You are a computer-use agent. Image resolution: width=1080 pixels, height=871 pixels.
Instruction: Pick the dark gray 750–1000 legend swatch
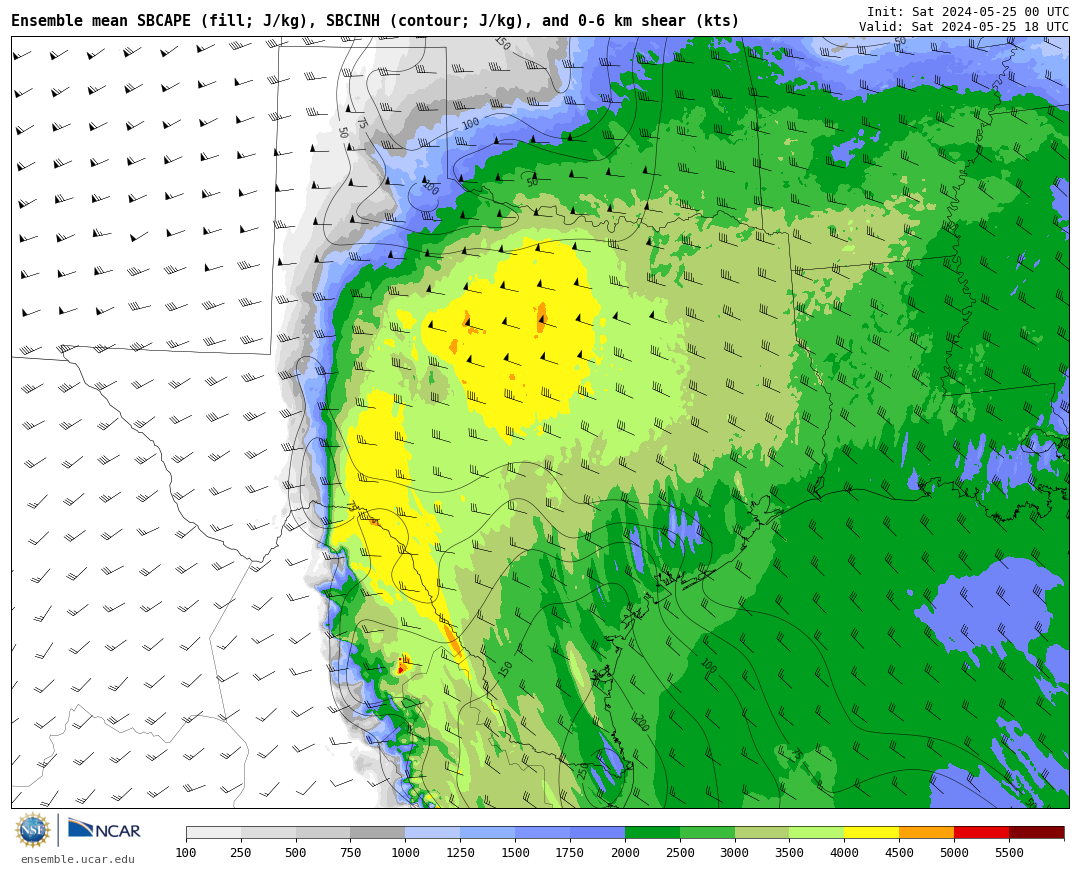point(378,833)
